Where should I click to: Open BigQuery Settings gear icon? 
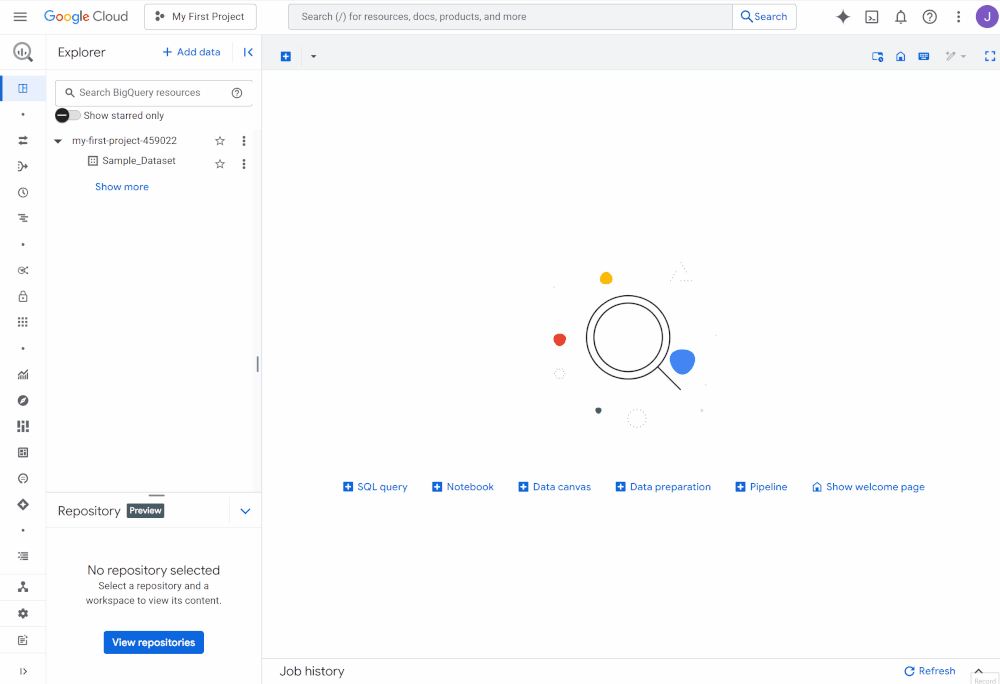pyautogui.click(x=23, y=613)
